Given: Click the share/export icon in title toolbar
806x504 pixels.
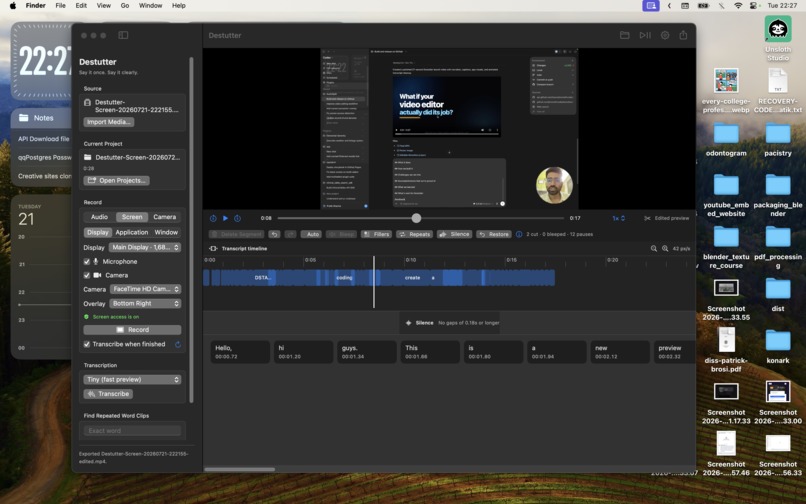Looking at the screenshot, I should click(683, 35).
